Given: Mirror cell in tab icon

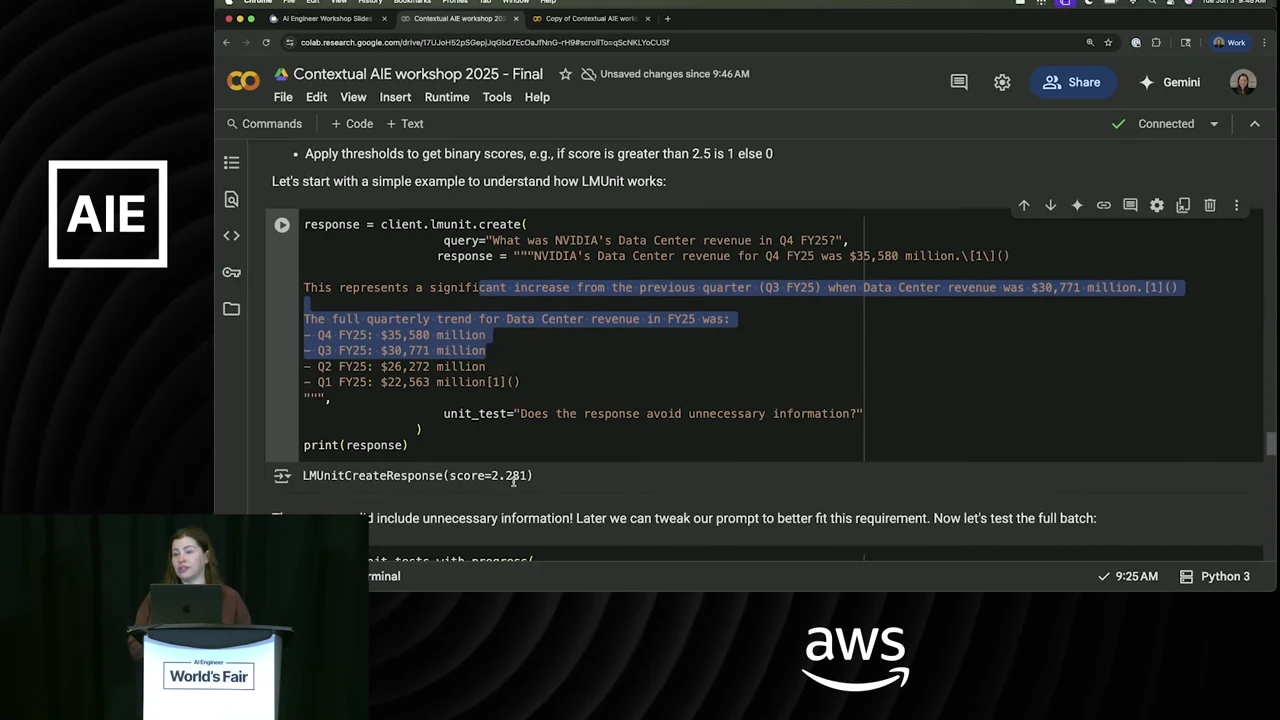Looking at the screenshot, I should pos(1183,205).
